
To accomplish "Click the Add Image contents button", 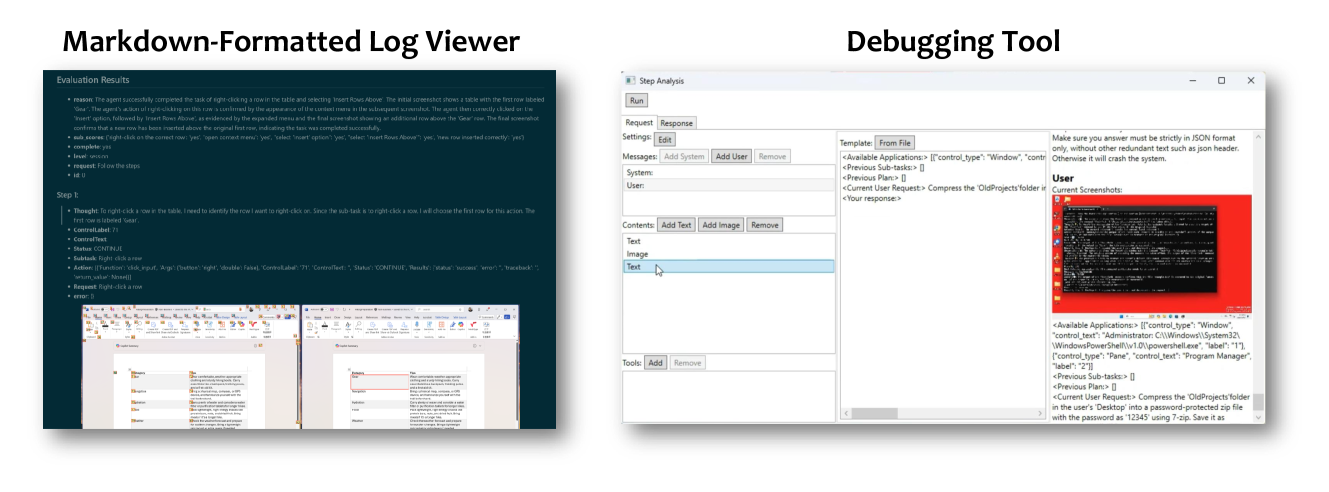I will 720,225.
